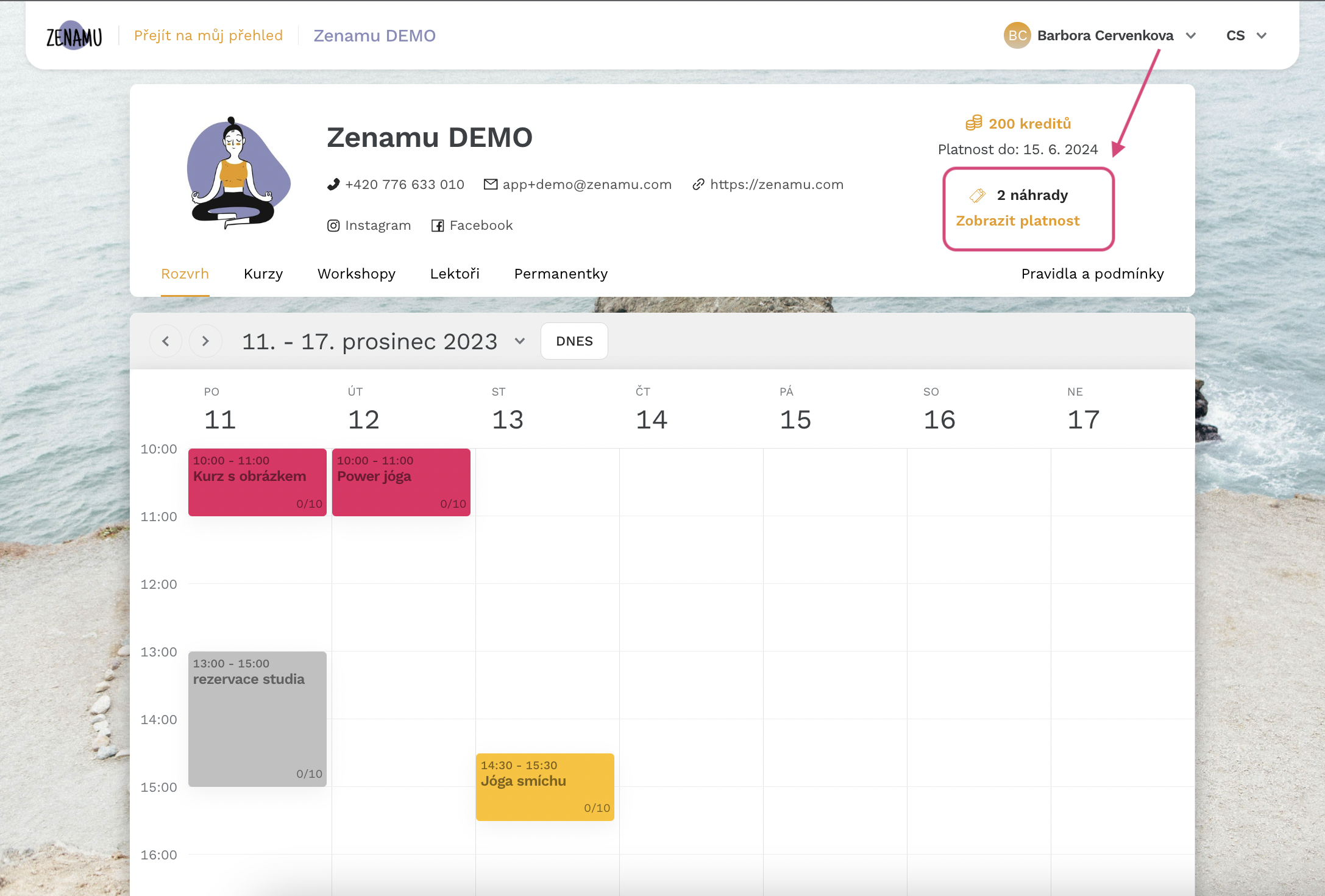Open the Power jóga class
The width and height of the screenshot is (1325, 896).
pos(401,482)
